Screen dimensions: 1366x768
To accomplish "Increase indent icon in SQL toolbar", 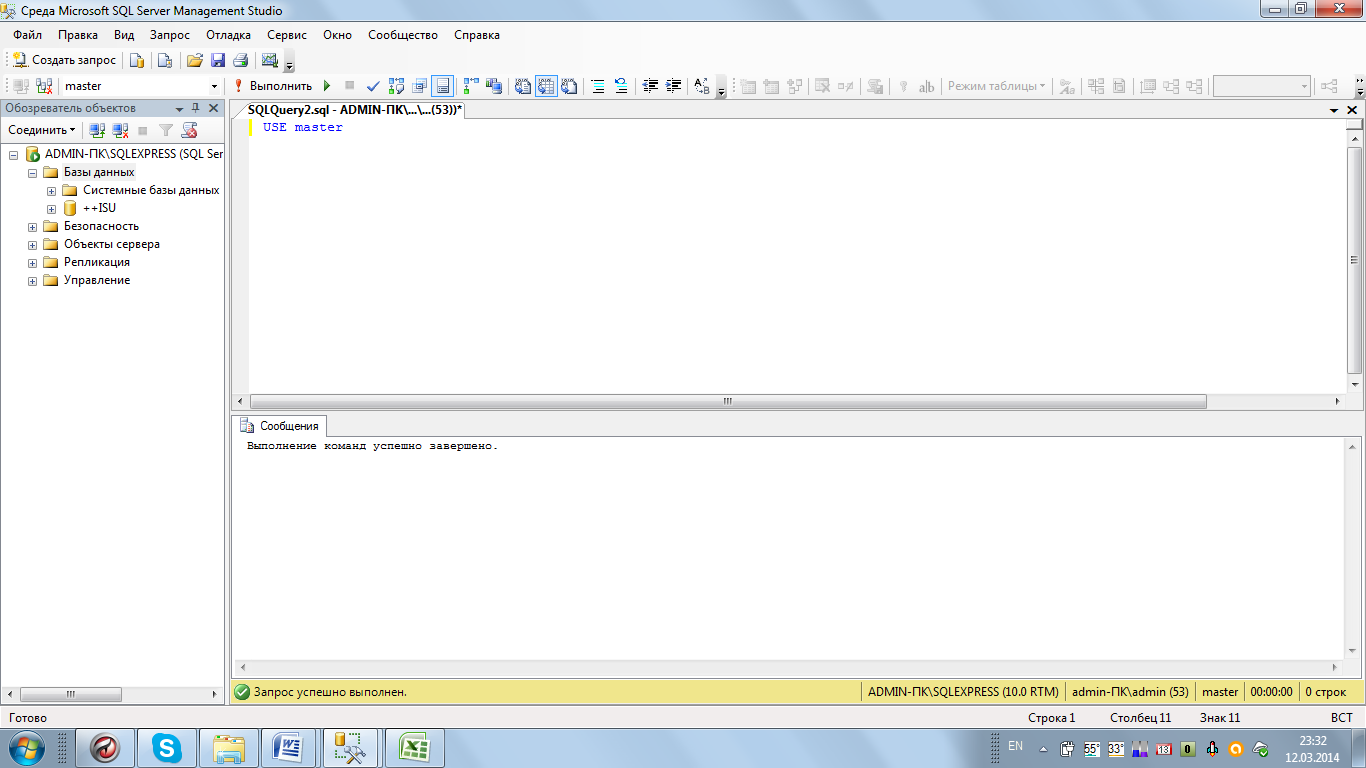I will (x=673, y=86).
